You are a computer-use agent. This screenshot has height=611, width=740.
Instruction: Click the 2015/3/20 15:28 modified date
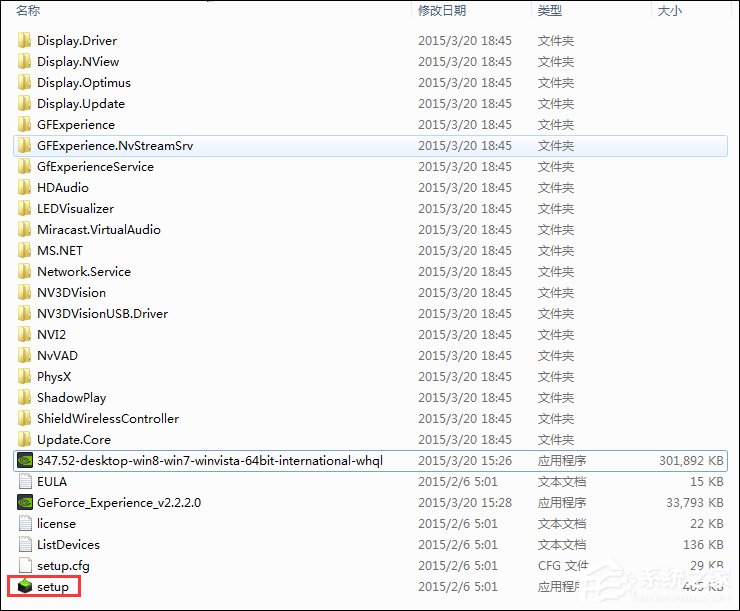point(465,502)
